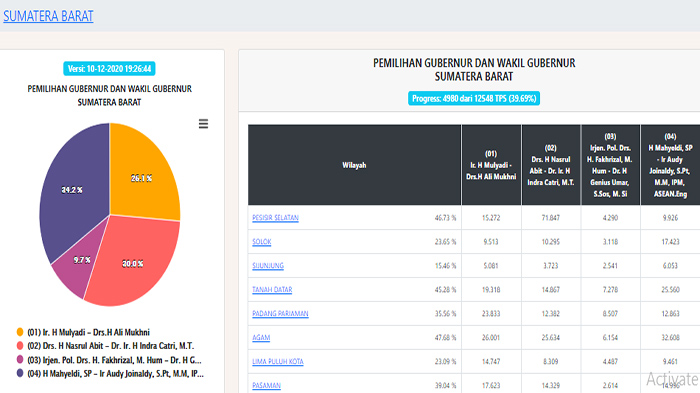Screen dimensions: 700x393
Task: Click the 15.46 % value in SIJUNJUNG row
Action: (446, 266)
